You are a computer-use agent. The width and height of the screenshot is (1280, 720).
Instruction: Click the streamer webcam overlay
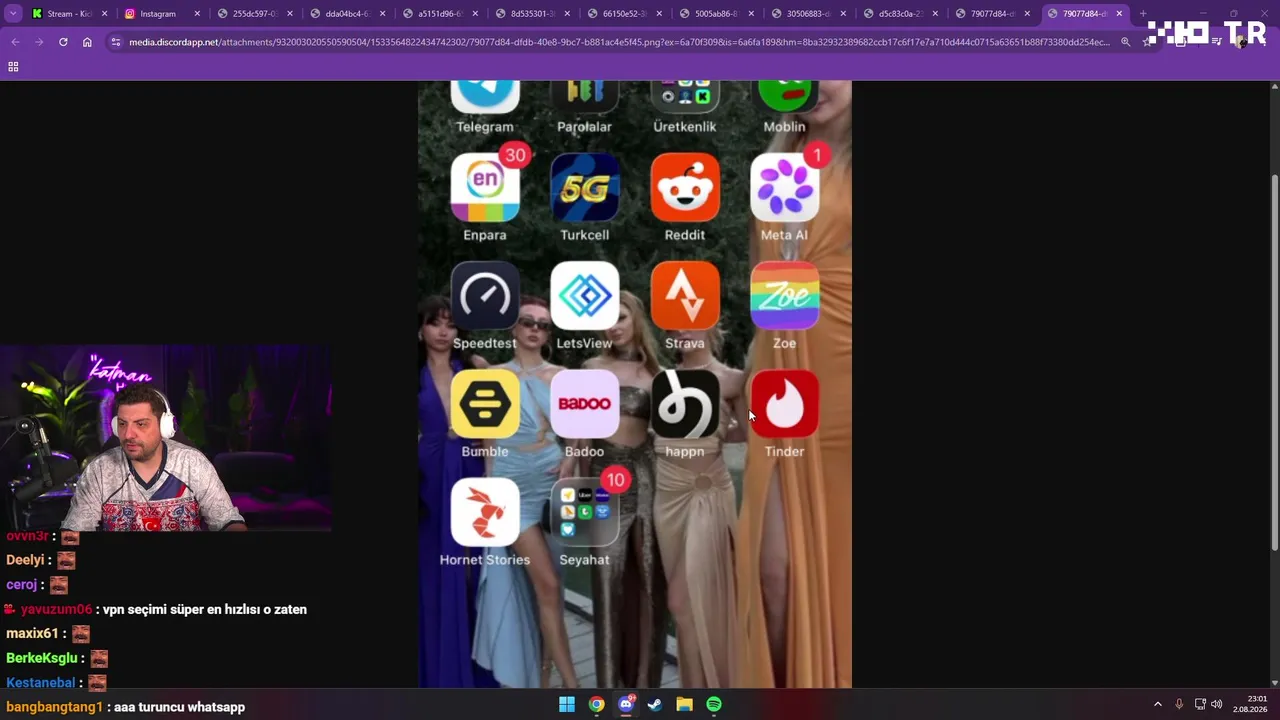click(x=166, y=438)
